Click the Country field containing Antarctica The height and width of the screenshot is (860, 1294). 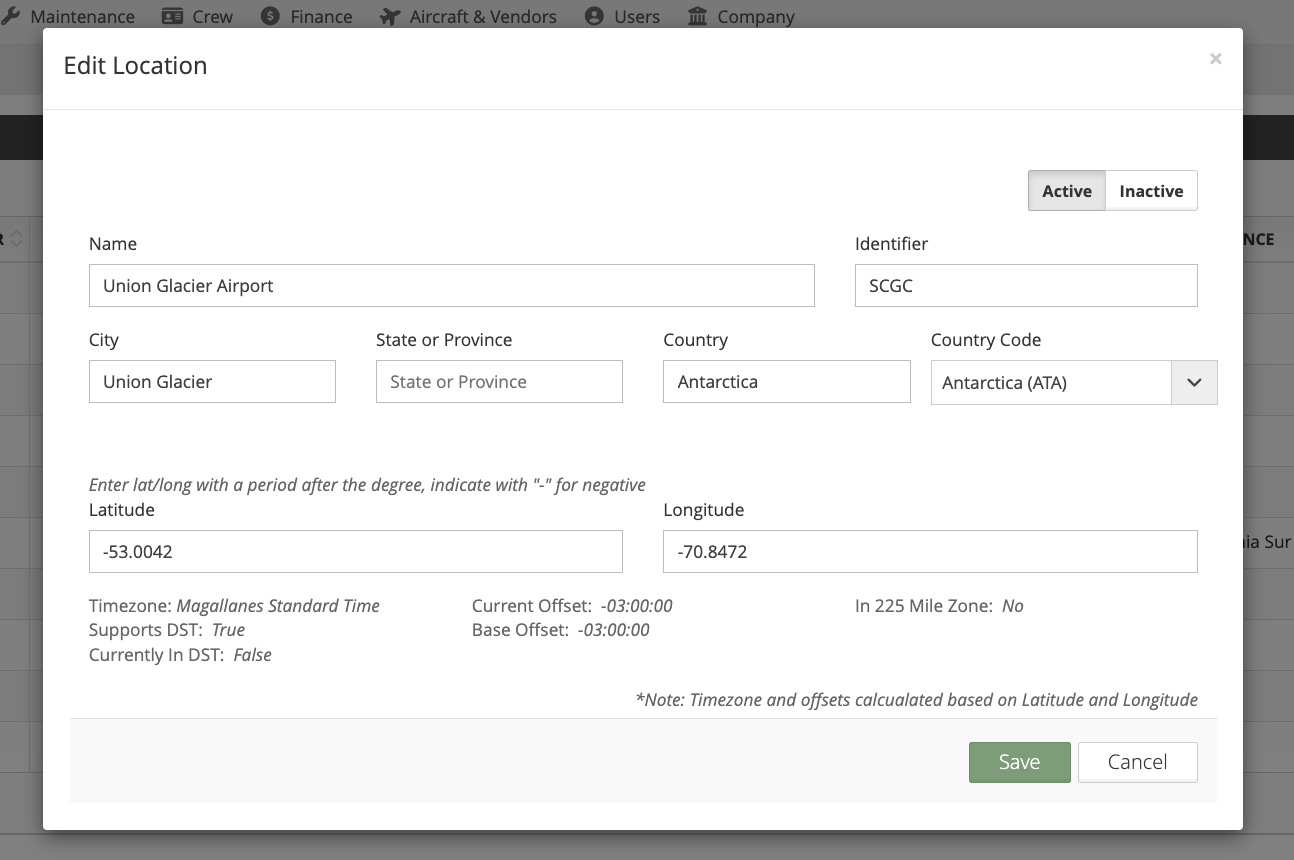tap(786, 382)
